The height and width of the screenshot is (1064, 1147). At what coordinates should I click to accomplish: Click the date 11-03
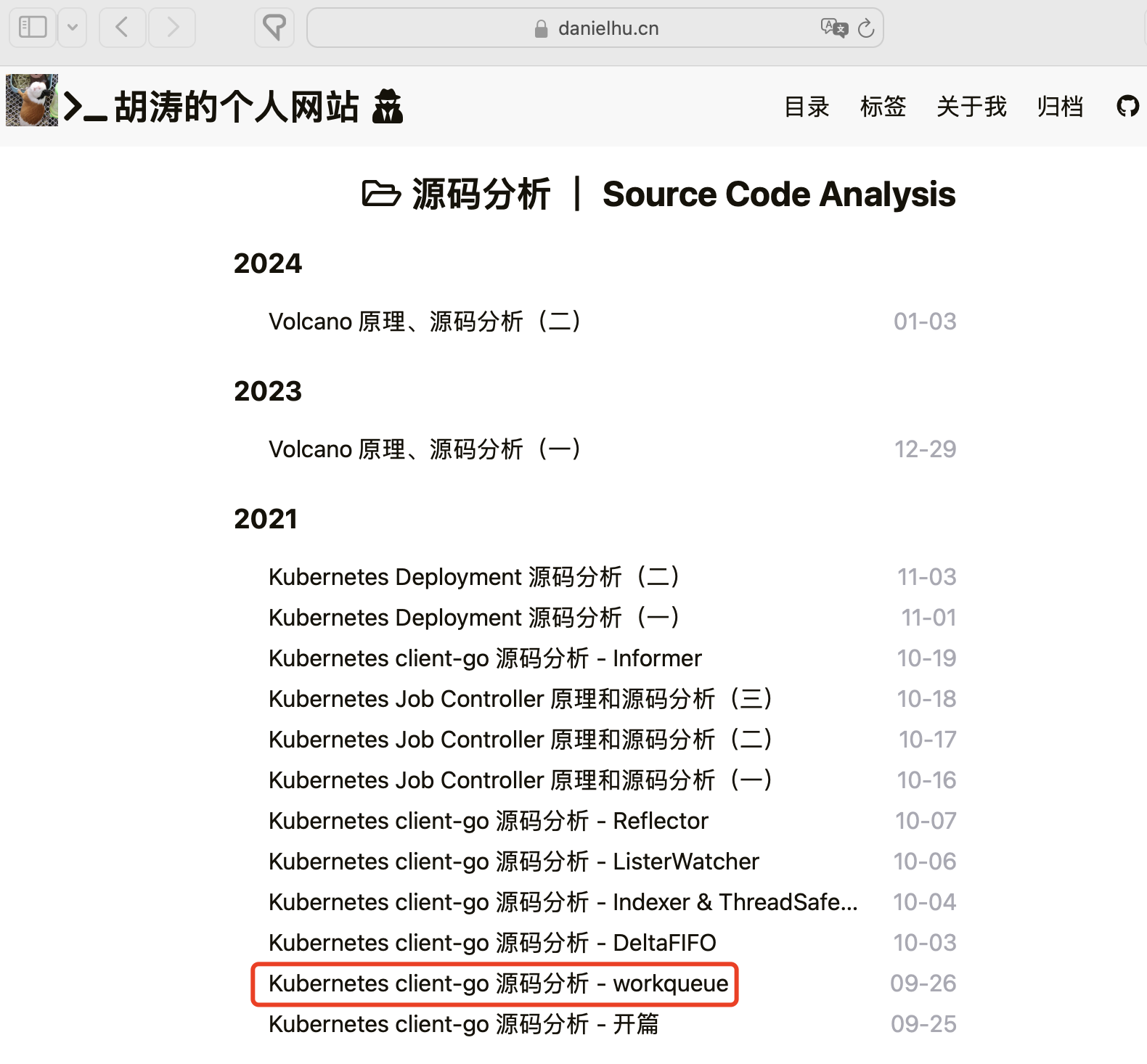(x=926, y=576)
